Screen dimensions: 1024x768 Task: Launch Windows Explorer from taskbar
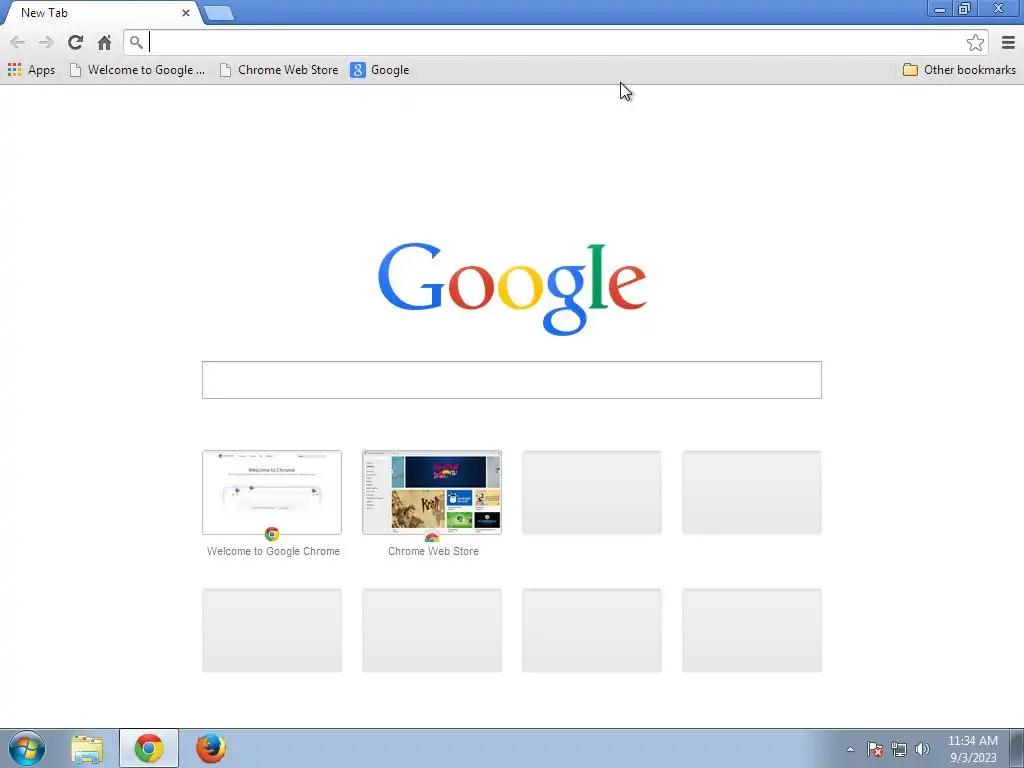coord(87,749)
